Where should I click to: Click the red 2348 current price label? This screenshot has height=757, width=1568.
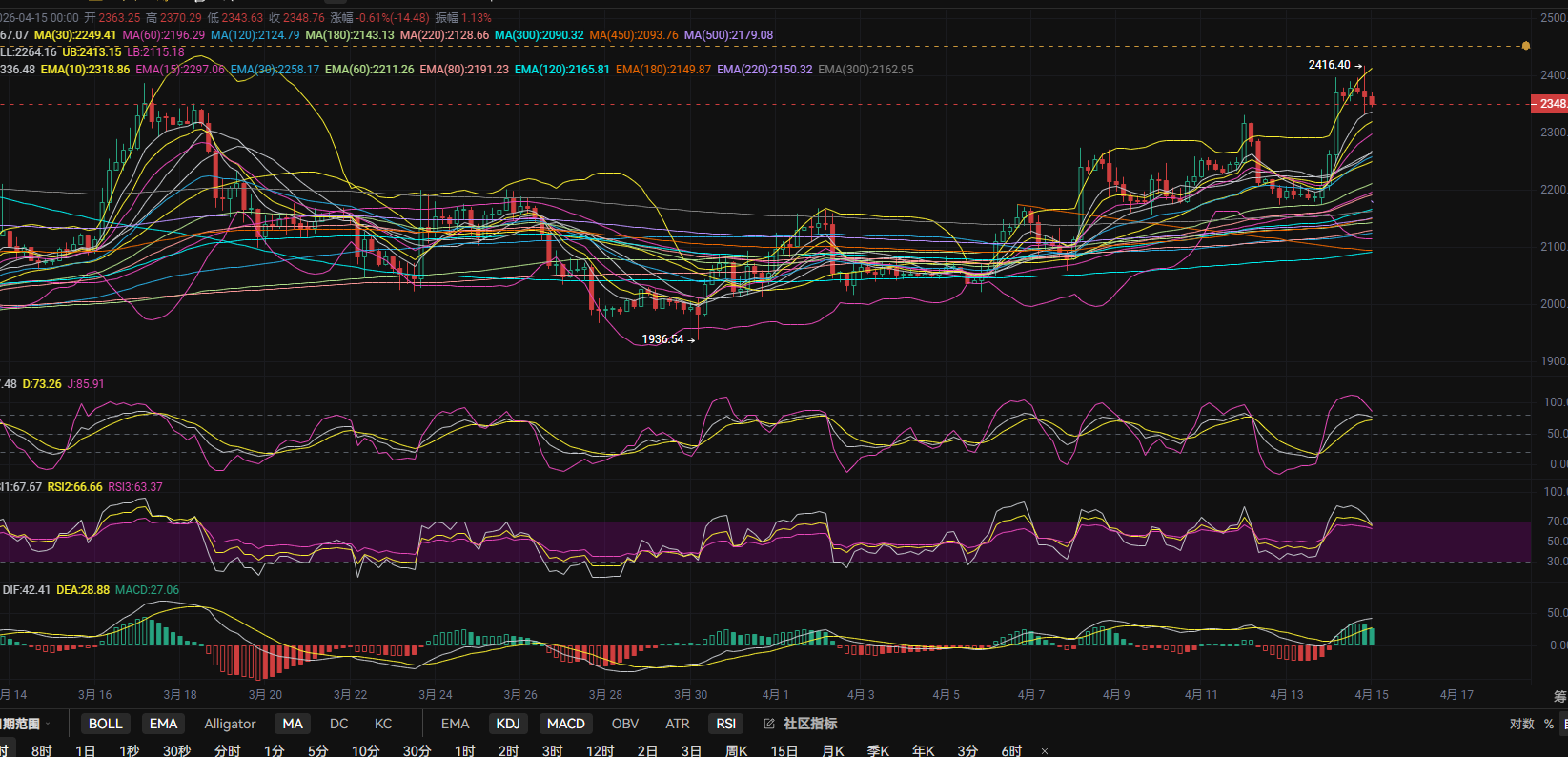[1551, 103]
